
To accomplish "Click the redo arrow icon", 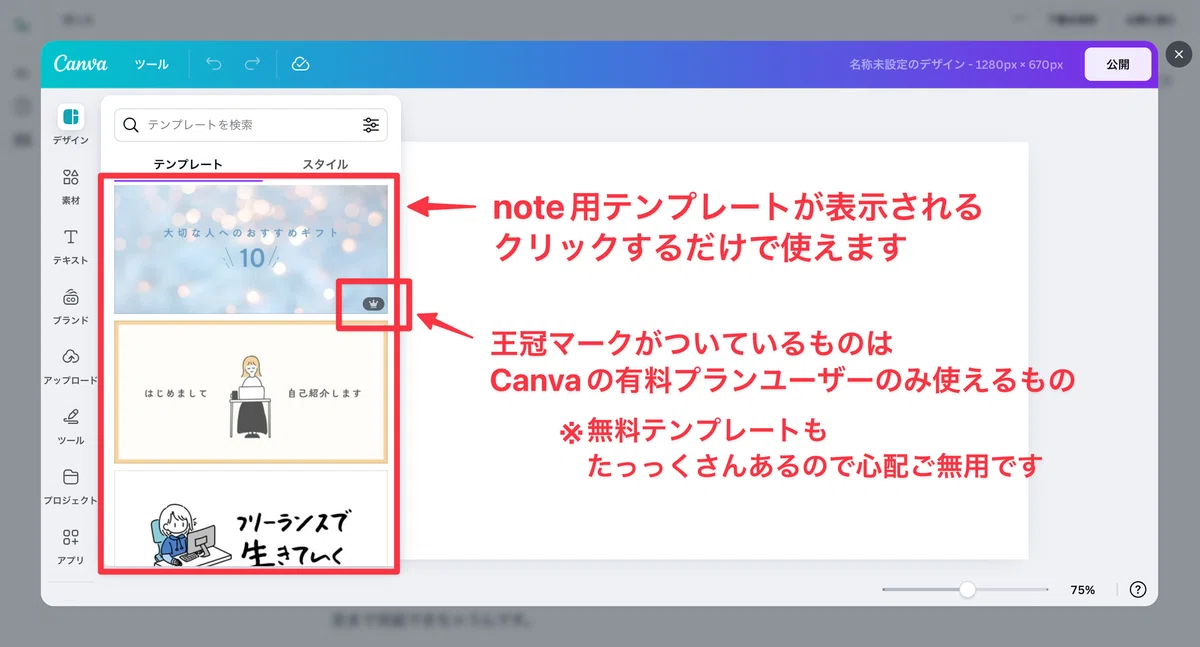I will pyautogui.click(x=252, y=64).
